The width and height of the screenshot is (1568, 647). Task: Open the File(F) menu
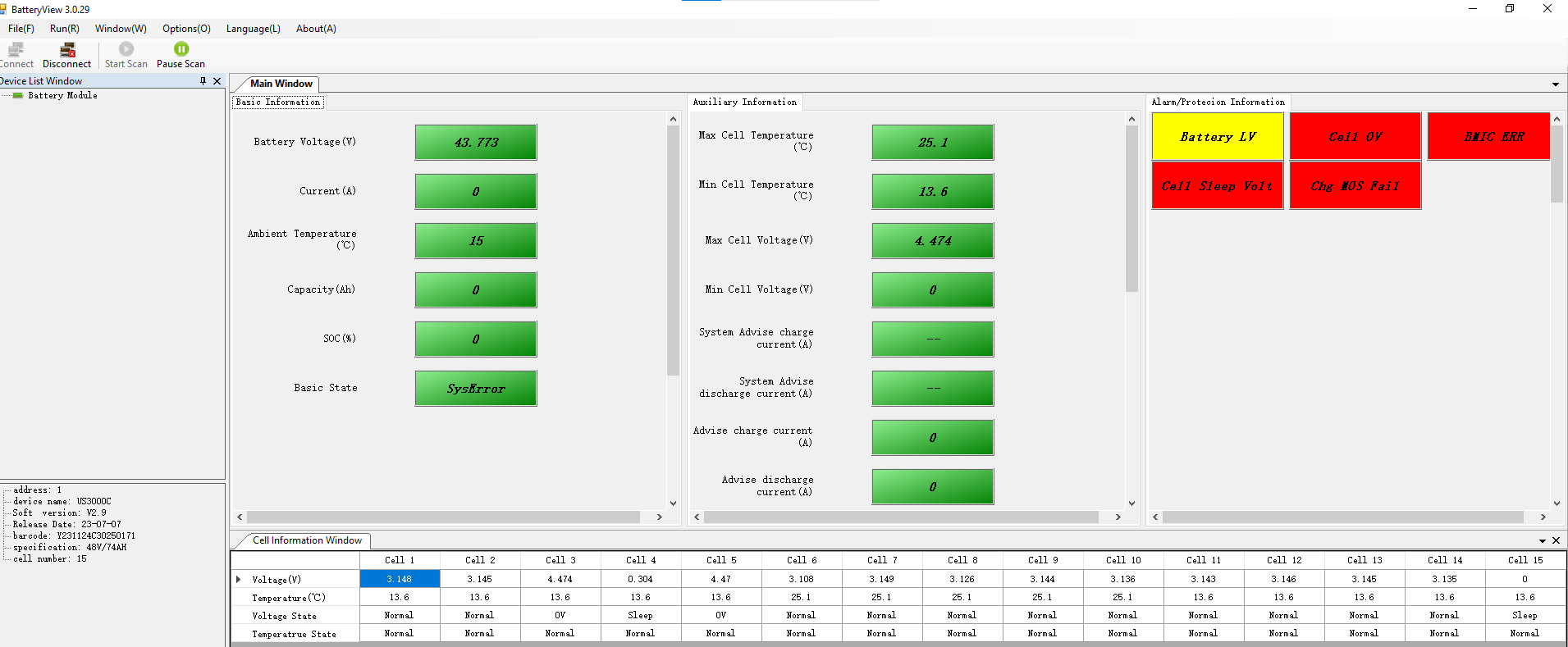click(x=21, y=29)
